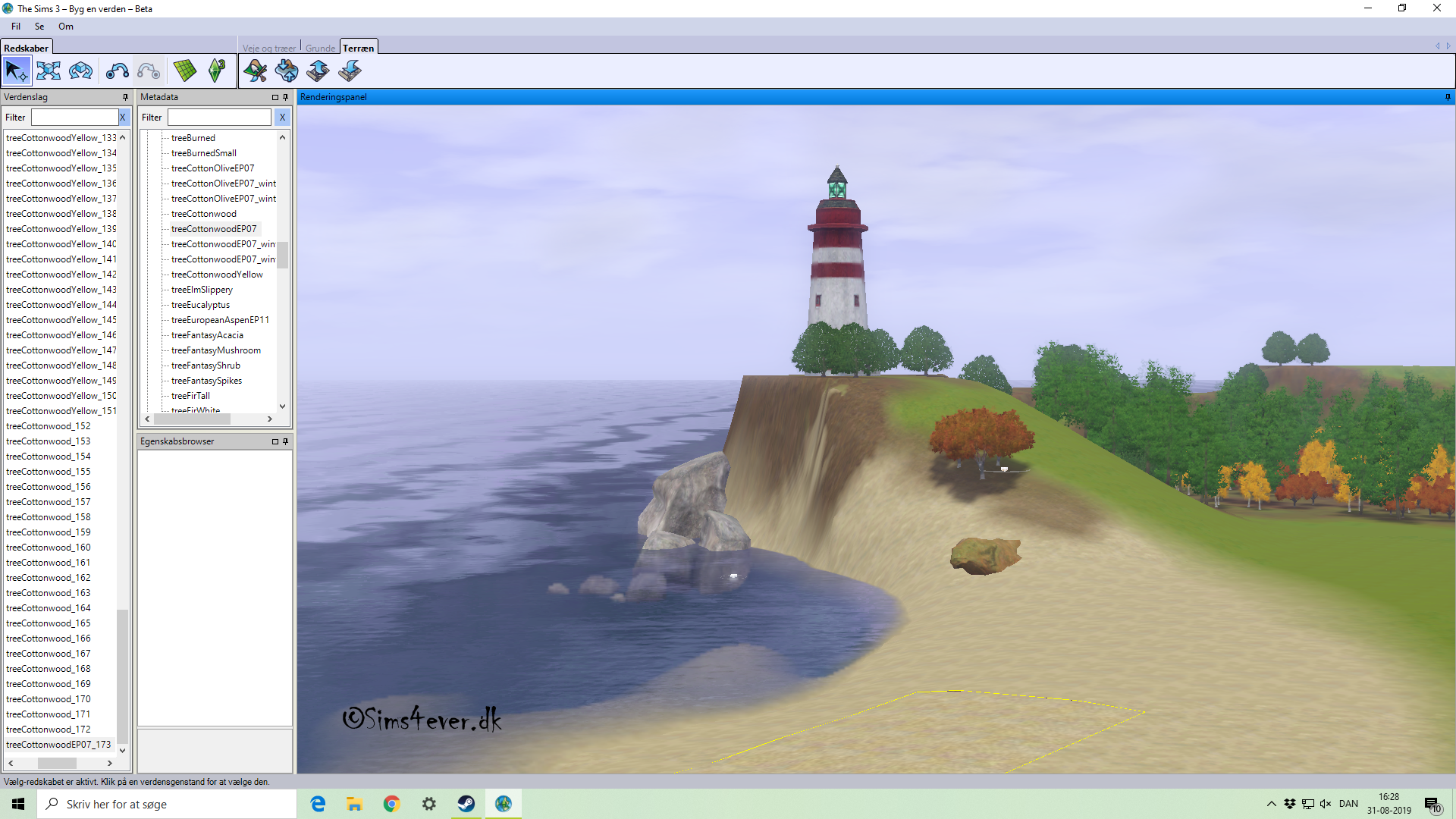Select treeCottonwood_160 layer item
Viewport: 1456px width, 819px height.
point(49,548)
